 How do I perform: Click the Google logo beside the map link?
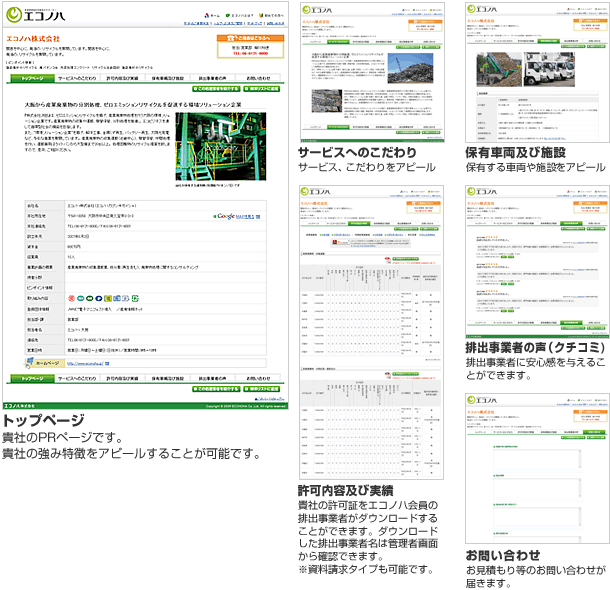pyautogui.click(x=226, y=216)
